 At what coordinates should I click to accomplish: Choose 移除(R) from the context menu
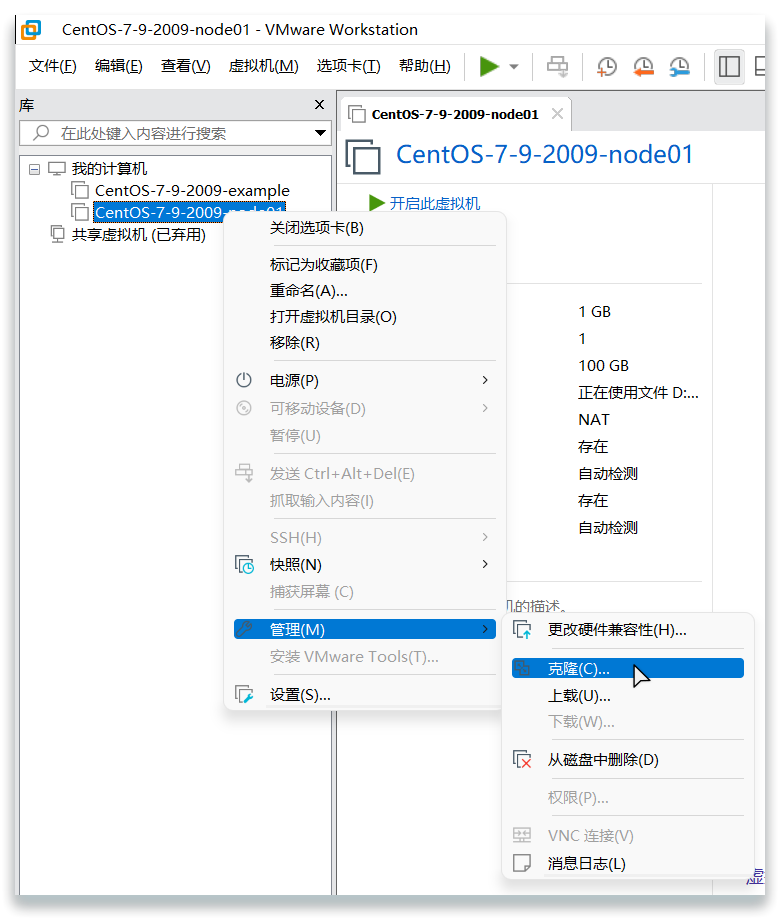click(x=364, y=343)
